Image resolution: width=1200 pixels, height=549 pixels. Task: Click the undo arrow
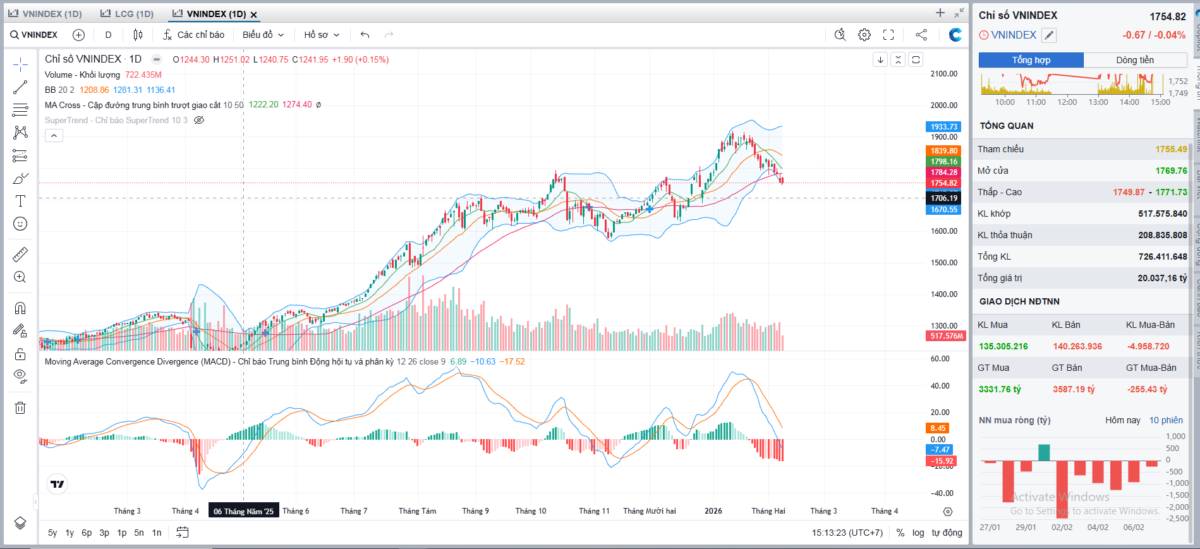tap(364, 34)
